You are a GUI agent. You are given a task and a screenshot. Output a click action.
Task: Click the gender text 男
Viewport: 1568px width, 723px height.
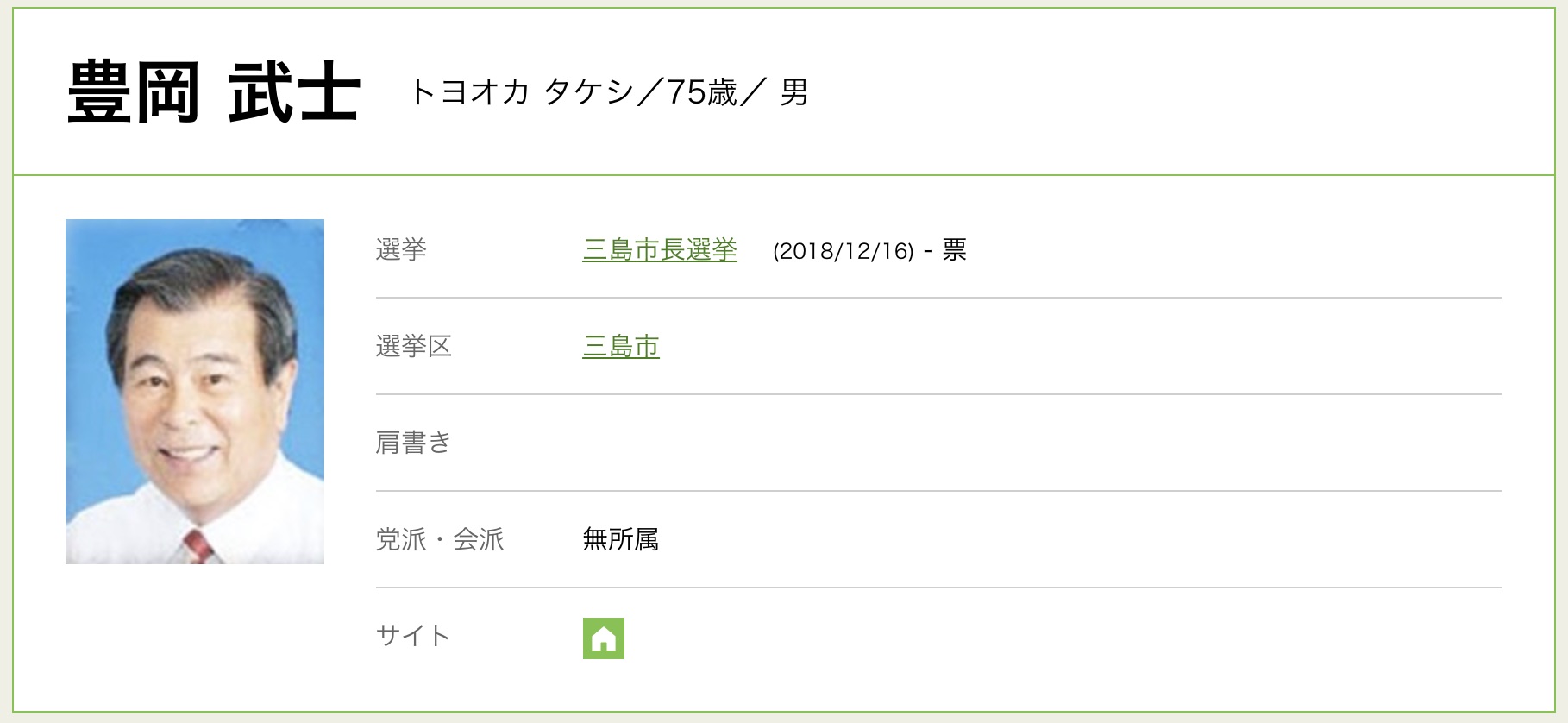(793, 92)
